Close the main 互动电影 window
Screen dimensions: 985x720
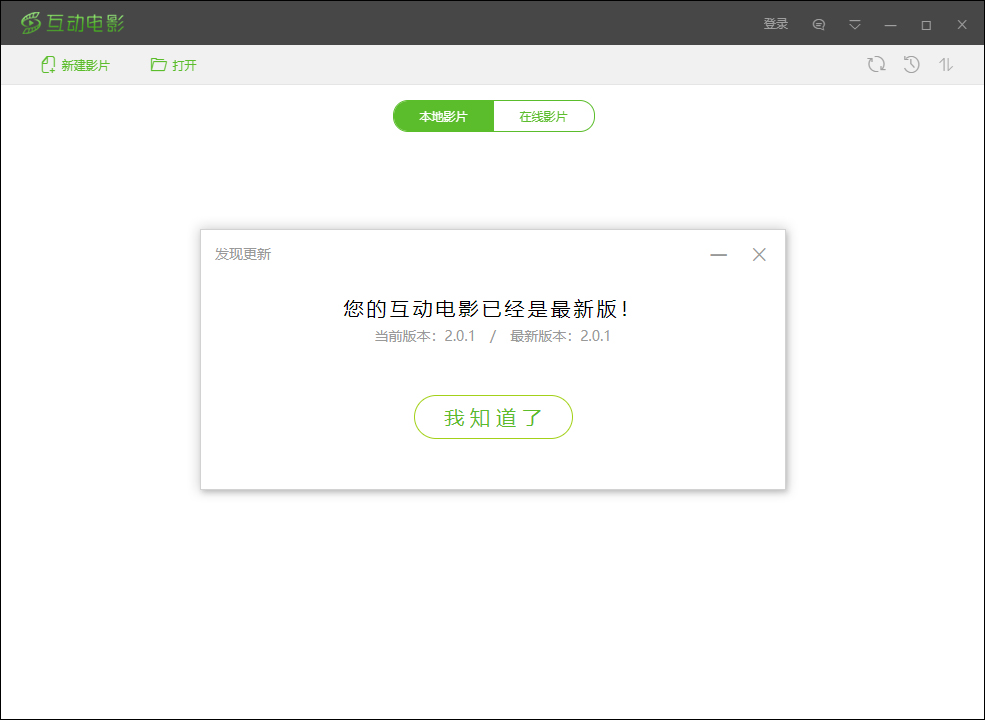(x=962, y=25)
